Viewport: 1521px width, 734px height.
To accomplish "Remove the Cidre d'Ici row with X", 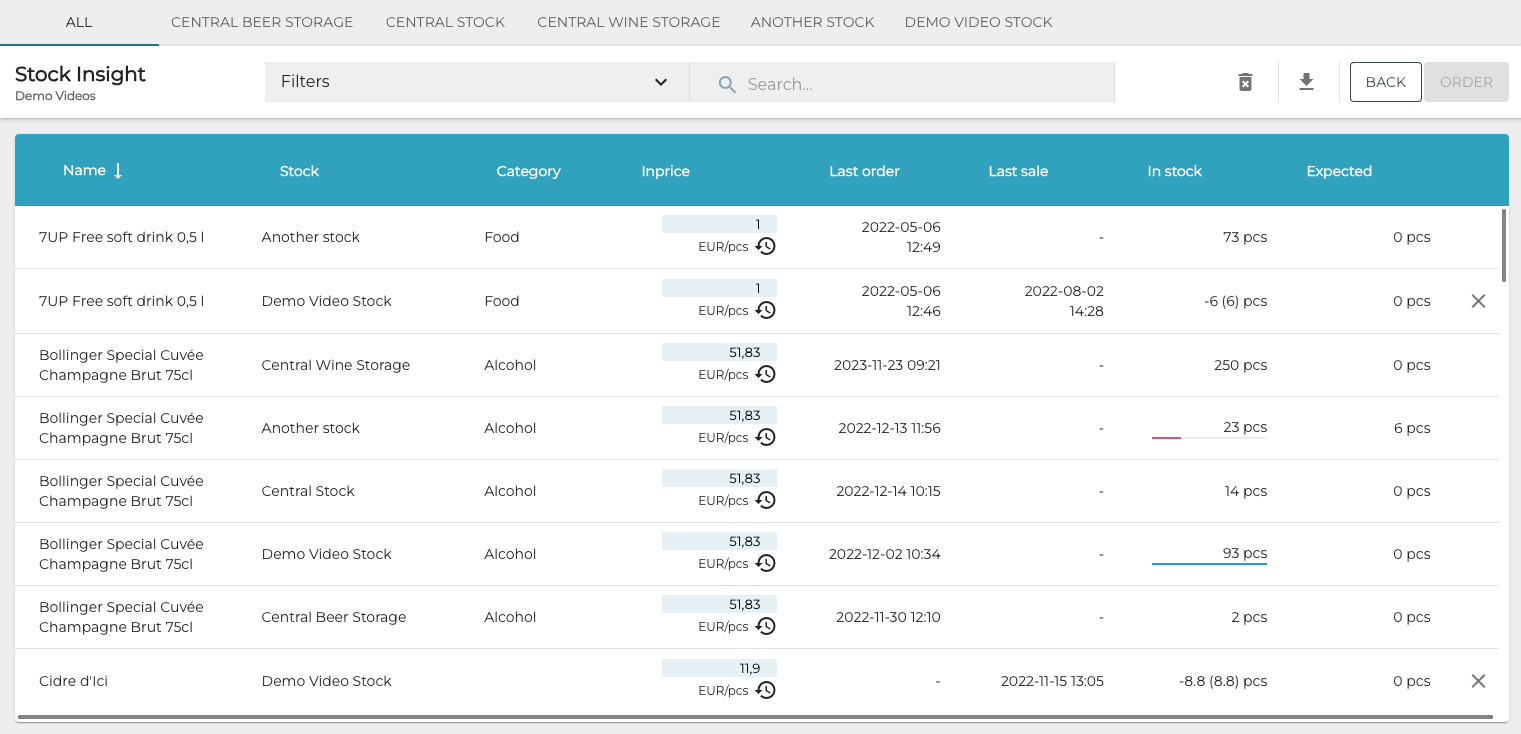I will 1478,681.
